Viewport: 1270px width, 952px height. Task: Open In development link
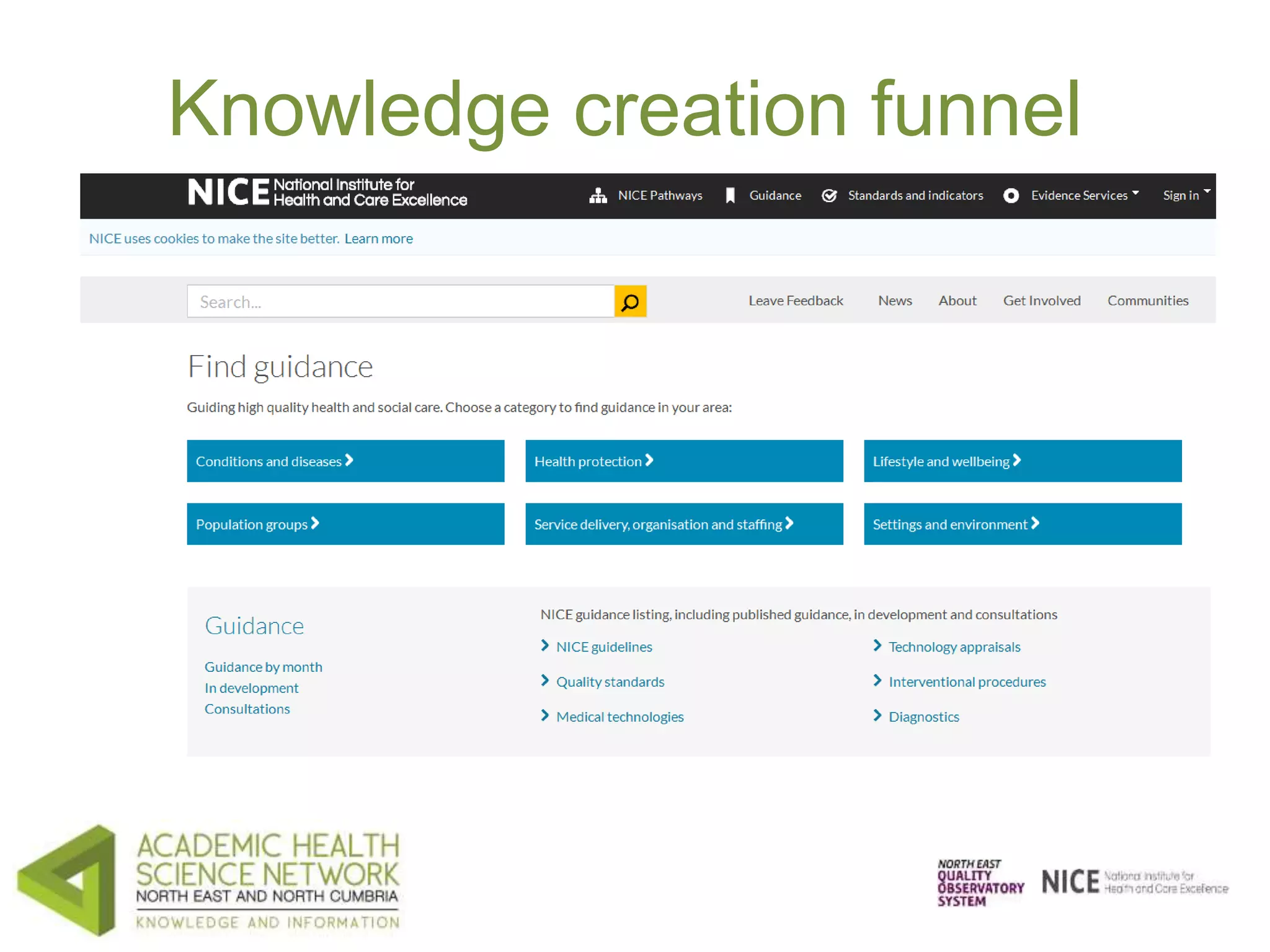pos(252,688)
